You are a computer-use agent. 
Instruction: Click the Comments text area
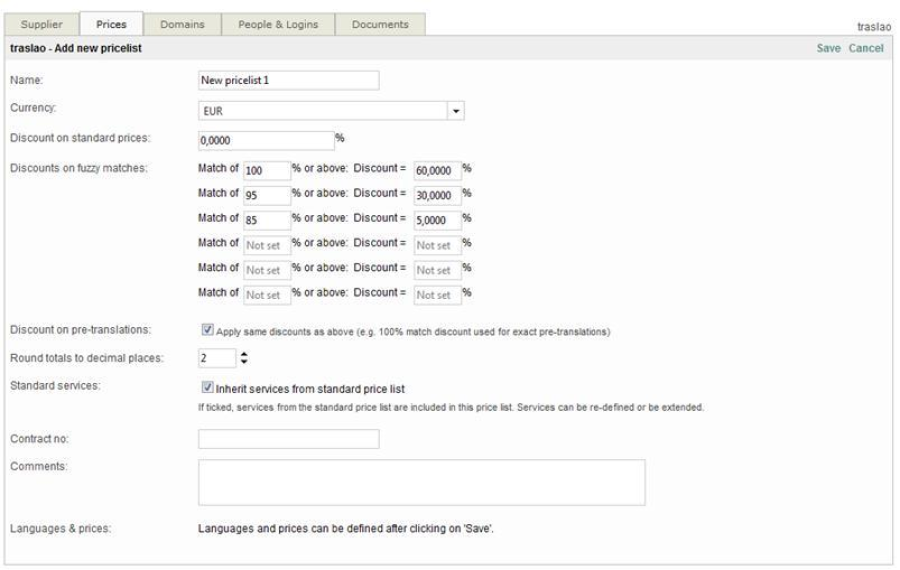point(421,482)
